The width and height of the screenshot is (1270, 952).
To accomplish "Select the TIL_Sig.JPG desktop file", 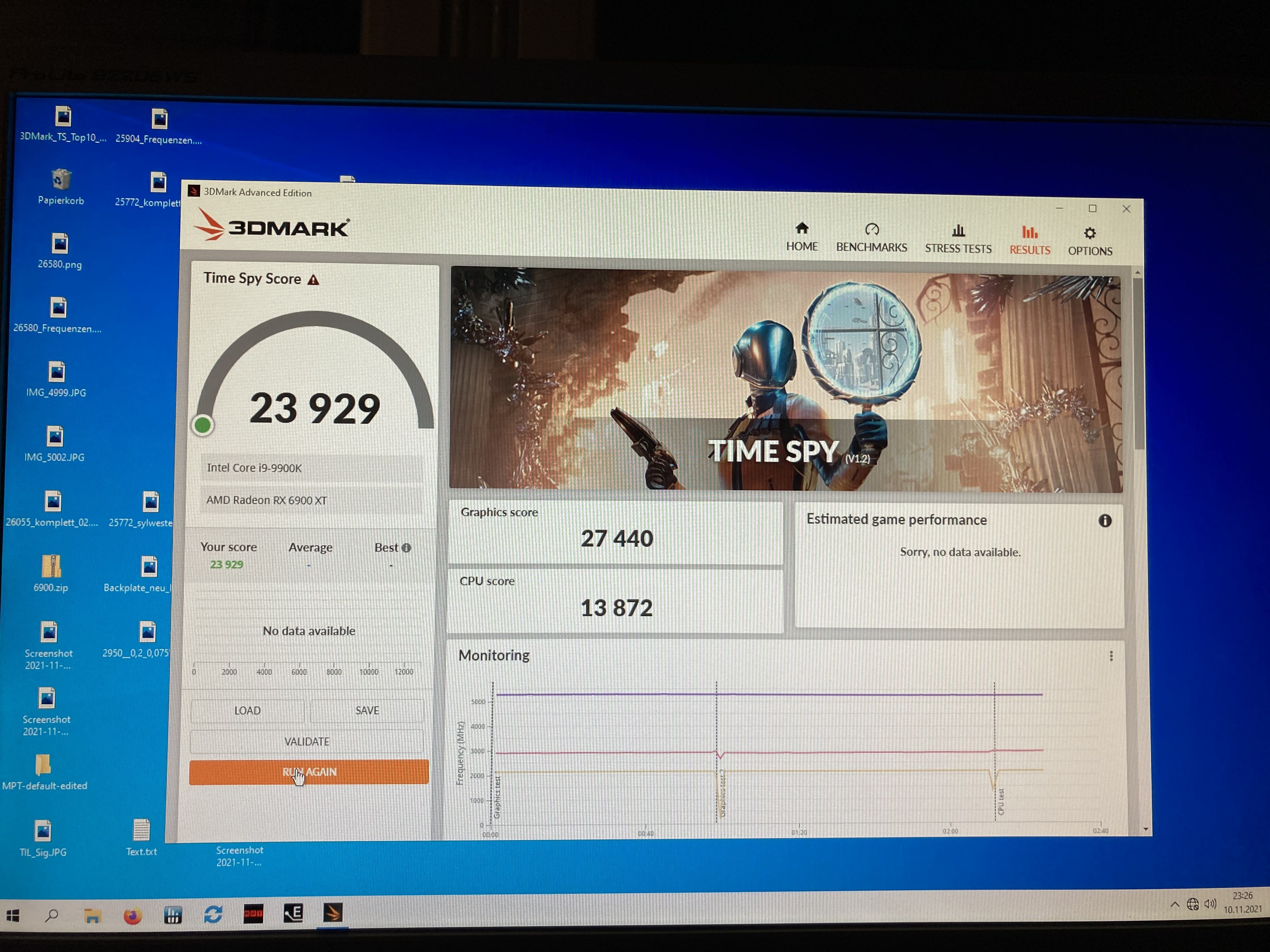I will [43, 838].
